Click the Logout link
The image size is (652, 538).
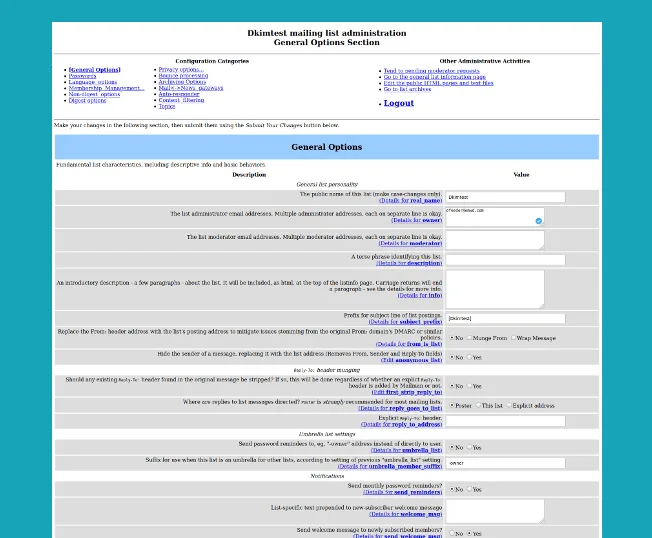coord(398,103)
